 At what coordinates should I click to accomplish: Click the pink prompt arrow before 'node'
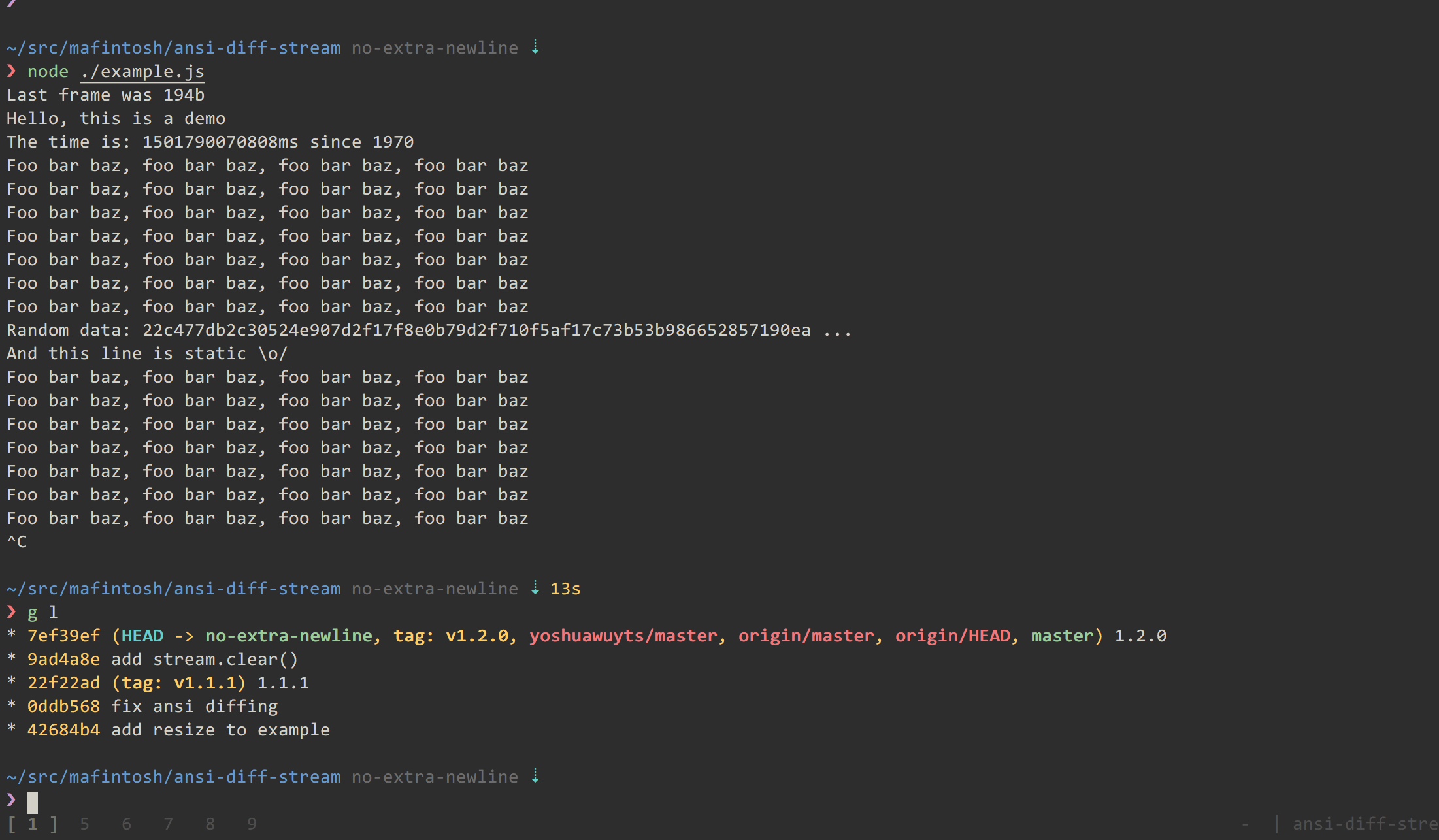point(11,71)
